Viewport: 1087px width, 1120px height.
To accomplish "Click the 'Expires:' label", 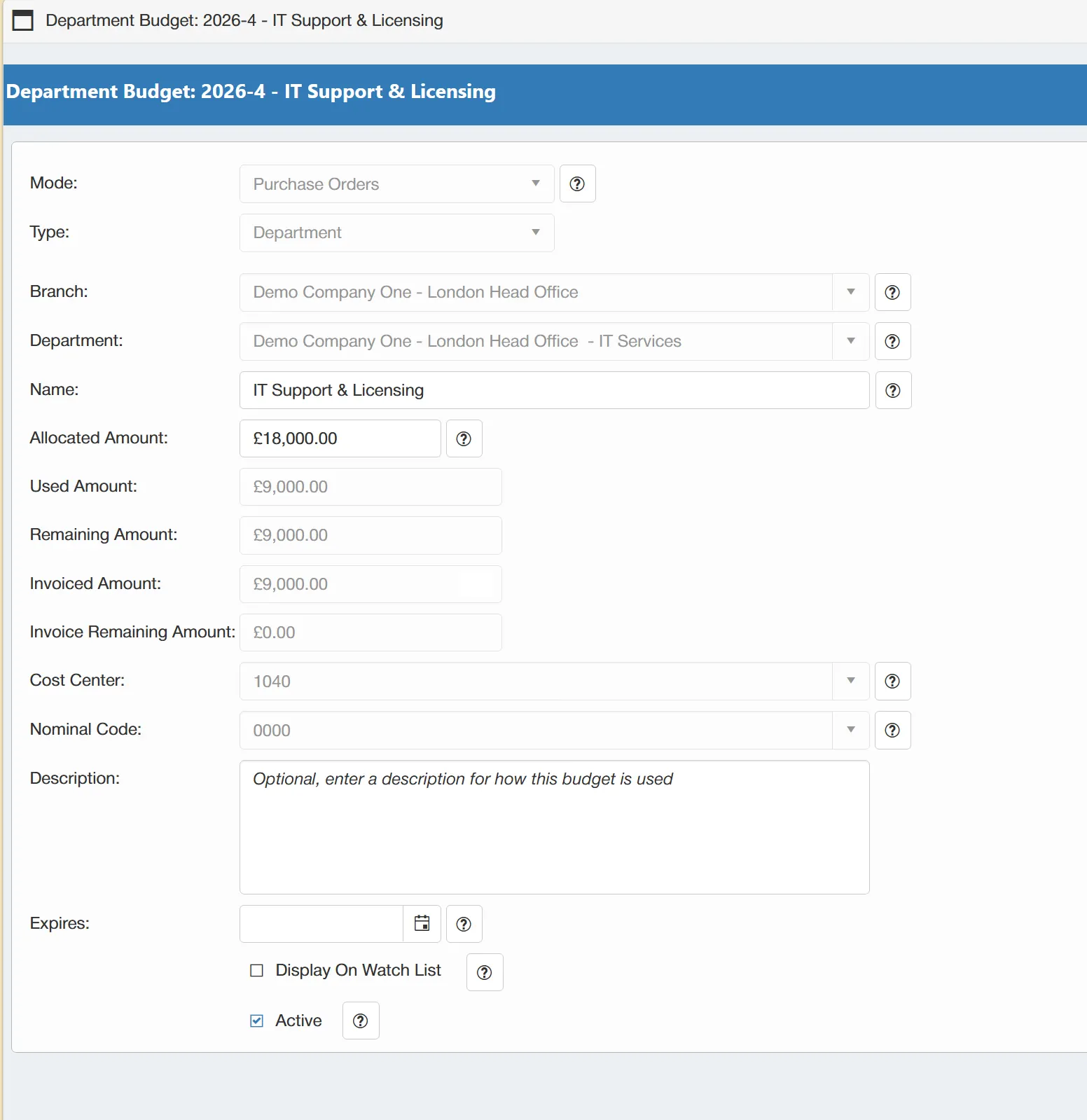I will click(x=60, y=923).
